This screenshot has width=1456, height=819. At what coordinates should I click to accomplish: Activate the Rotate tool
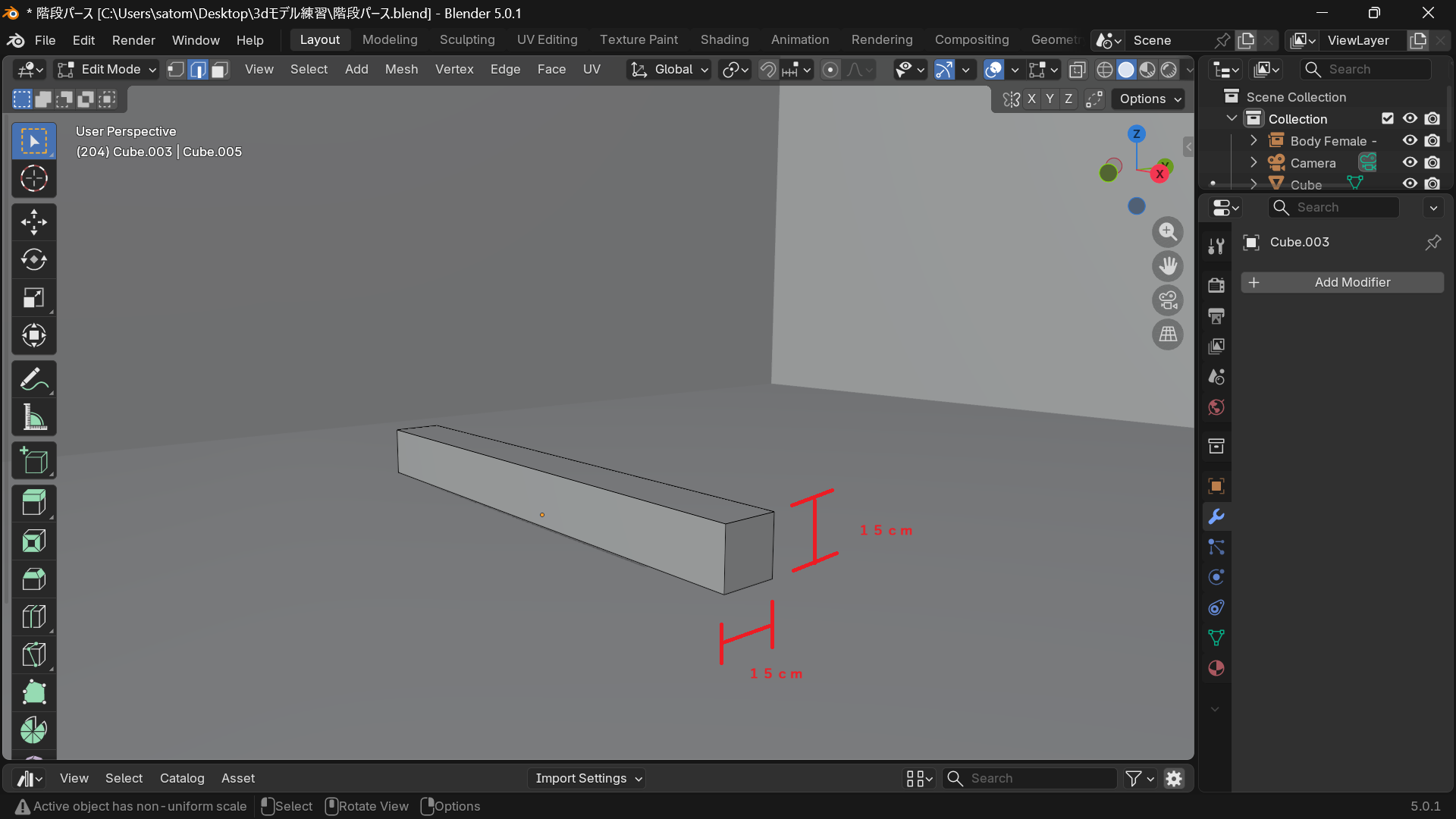click(x=33, y=260)
